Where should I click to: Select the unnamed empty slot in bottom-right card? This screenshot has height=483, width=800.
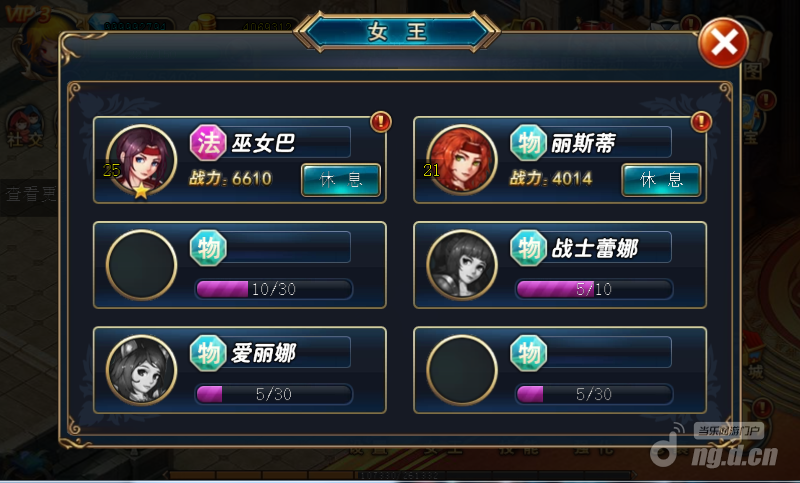pos(462,370)
